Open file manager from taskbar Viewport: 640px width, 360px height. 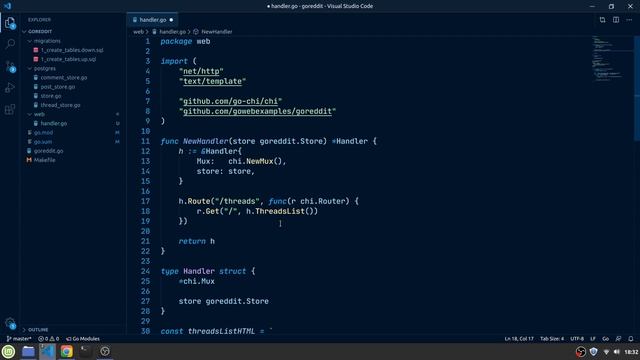point(28,351)
